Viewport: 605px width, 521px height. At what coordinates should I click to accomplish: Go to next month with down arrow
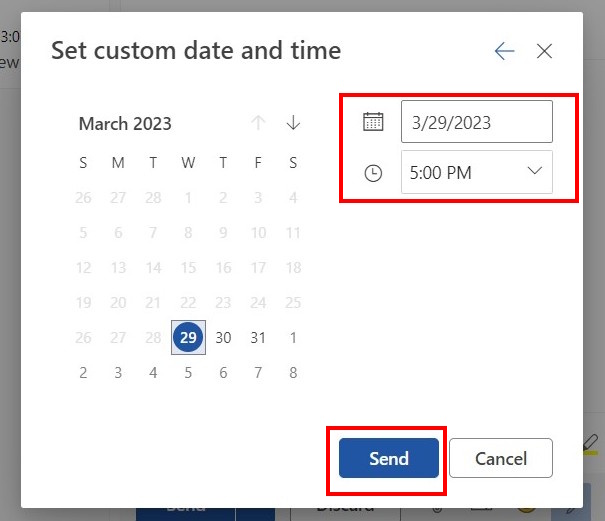pyautogui.click(x=293, y=123)
